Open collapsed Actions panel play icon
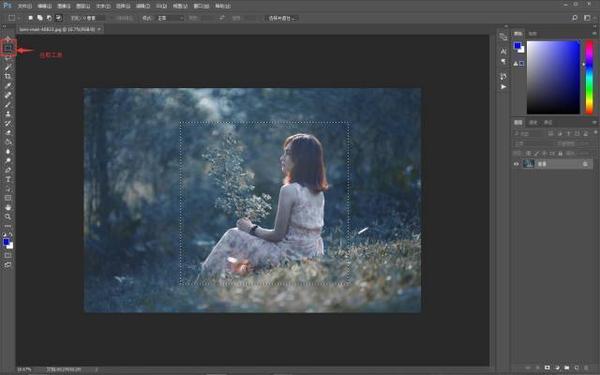The height and width of the screenshot is (375, 600). [503, 87]
